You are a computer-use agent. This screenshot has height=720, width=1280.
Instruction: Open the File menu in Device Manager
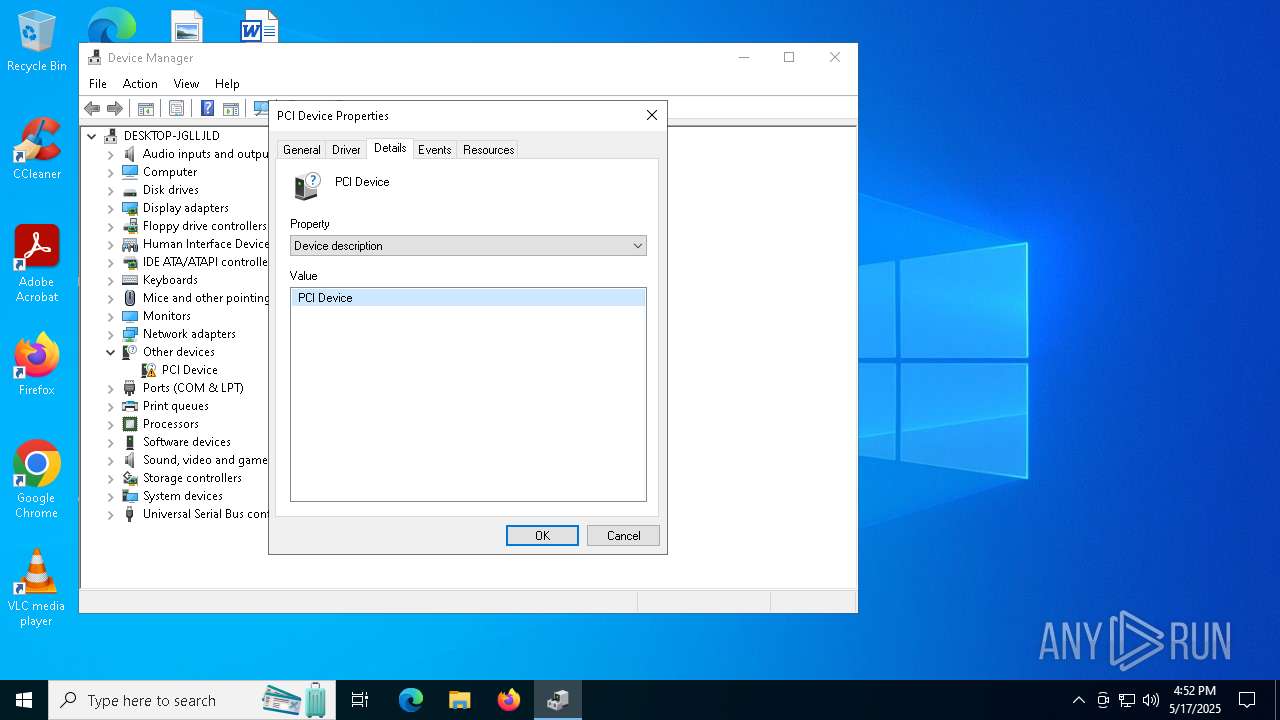click(98, 84)
